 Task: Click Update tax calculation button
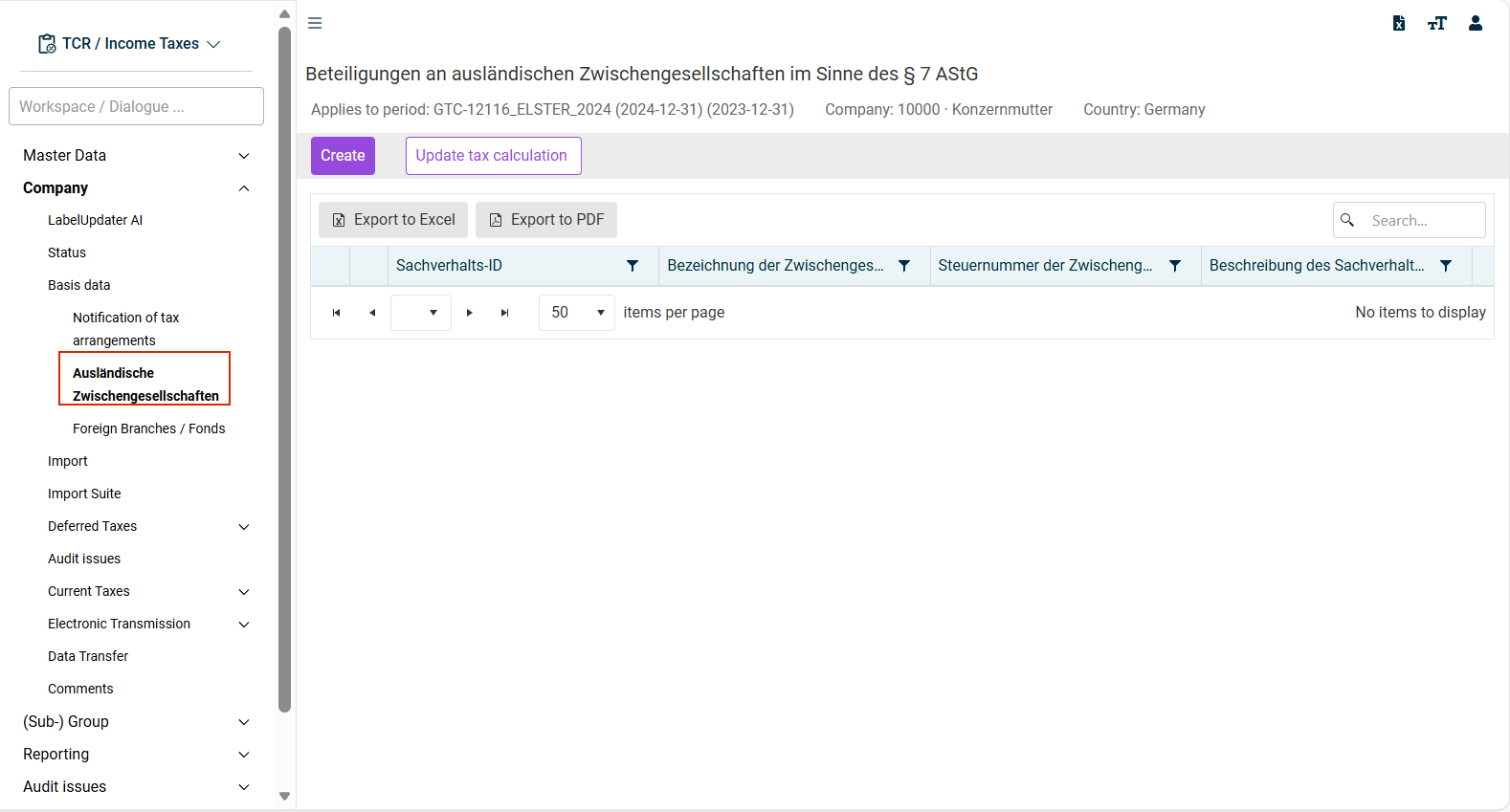pyautogui.click(x=493, y=156)
